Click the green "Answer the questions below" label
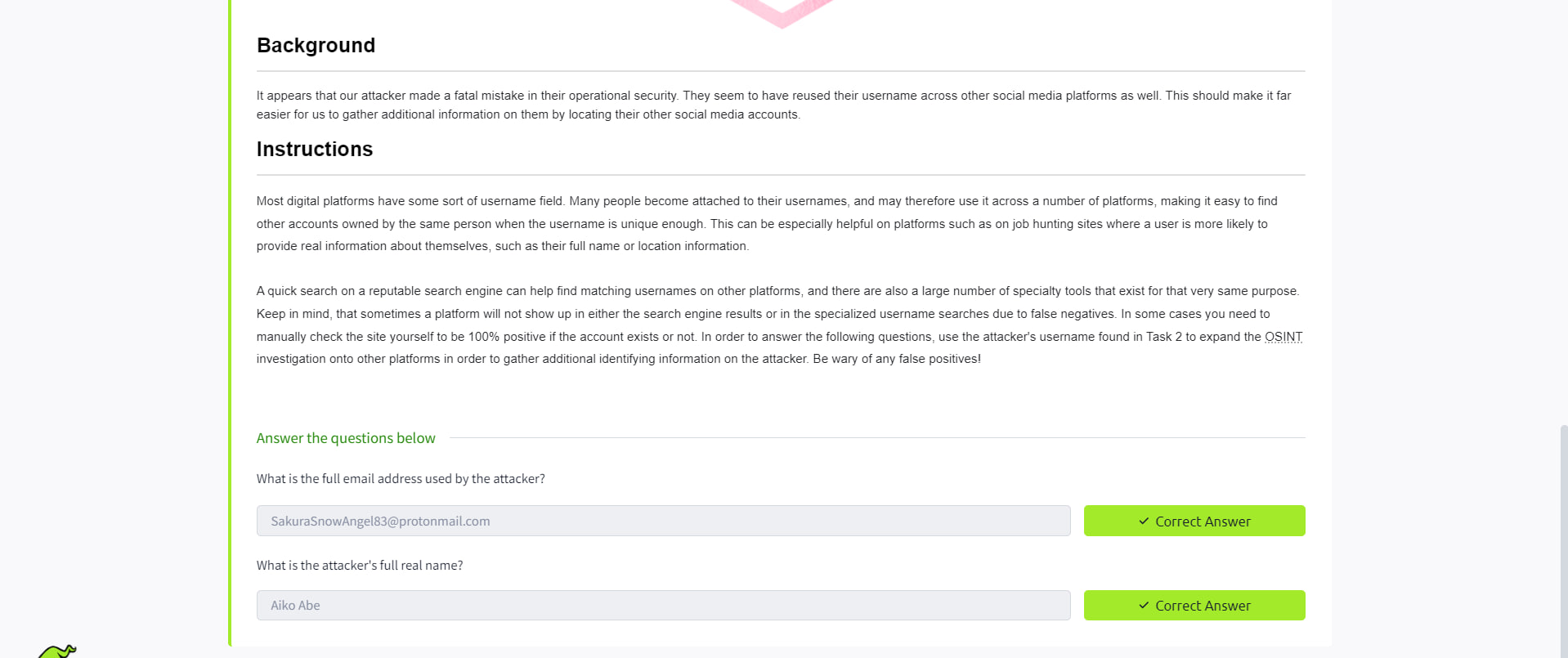Image resolution: width=1568 pixels, height=658 pixels. coord(346,438)
